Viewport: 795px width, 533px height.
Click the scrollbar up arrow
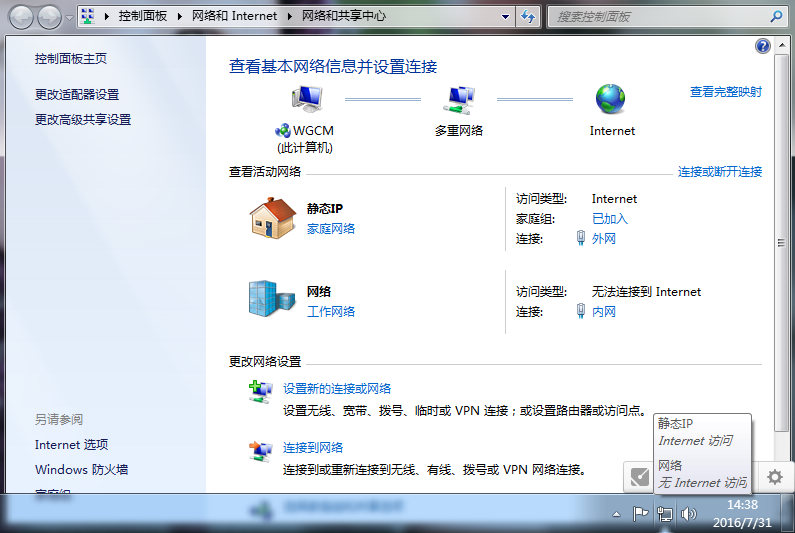coord(782,46)
